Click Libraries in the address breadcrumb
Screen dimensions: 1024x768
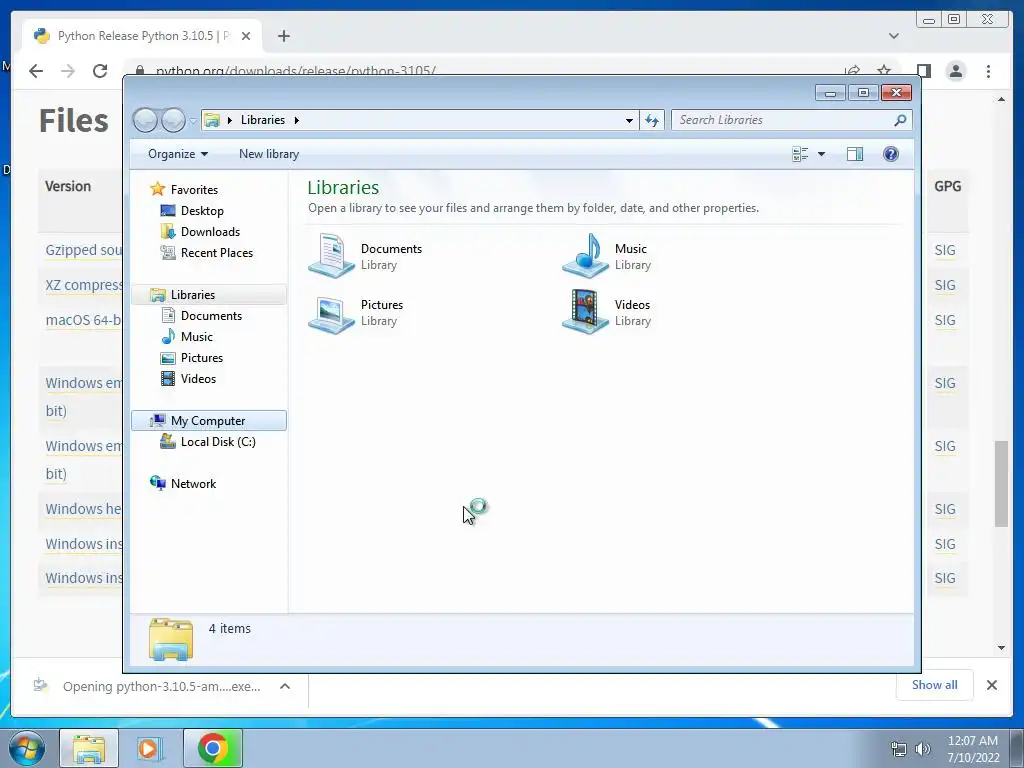click(x=263, y=120)
